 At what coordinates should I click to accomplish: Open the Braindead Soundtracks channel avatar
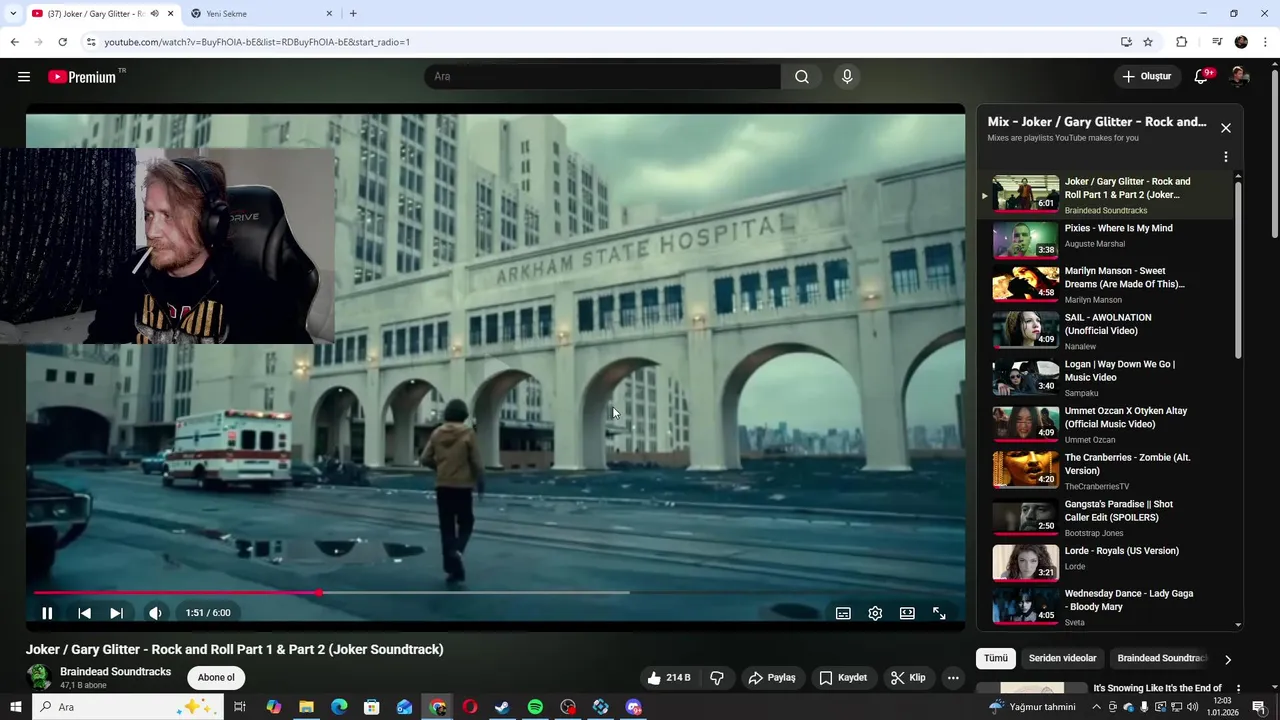click(x=39, y=677)
